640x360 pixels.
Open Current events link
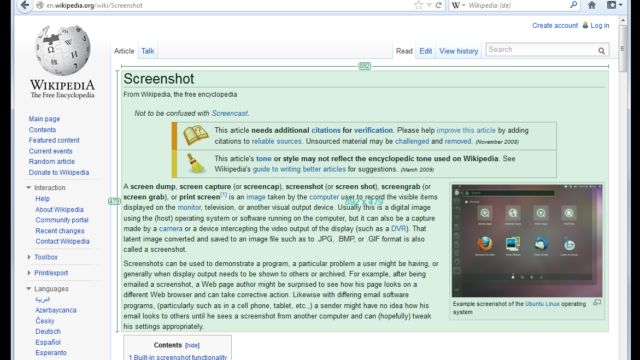point(50,151)
